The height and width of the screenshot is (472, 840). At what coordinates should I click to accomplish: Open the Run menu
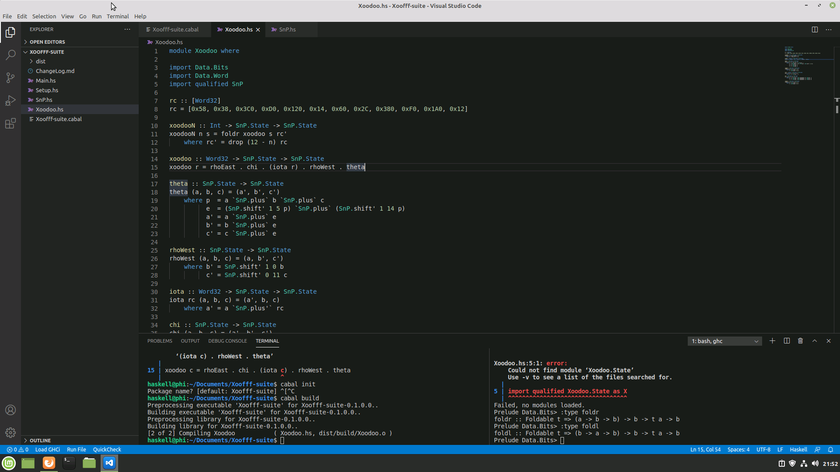point(96,16)
